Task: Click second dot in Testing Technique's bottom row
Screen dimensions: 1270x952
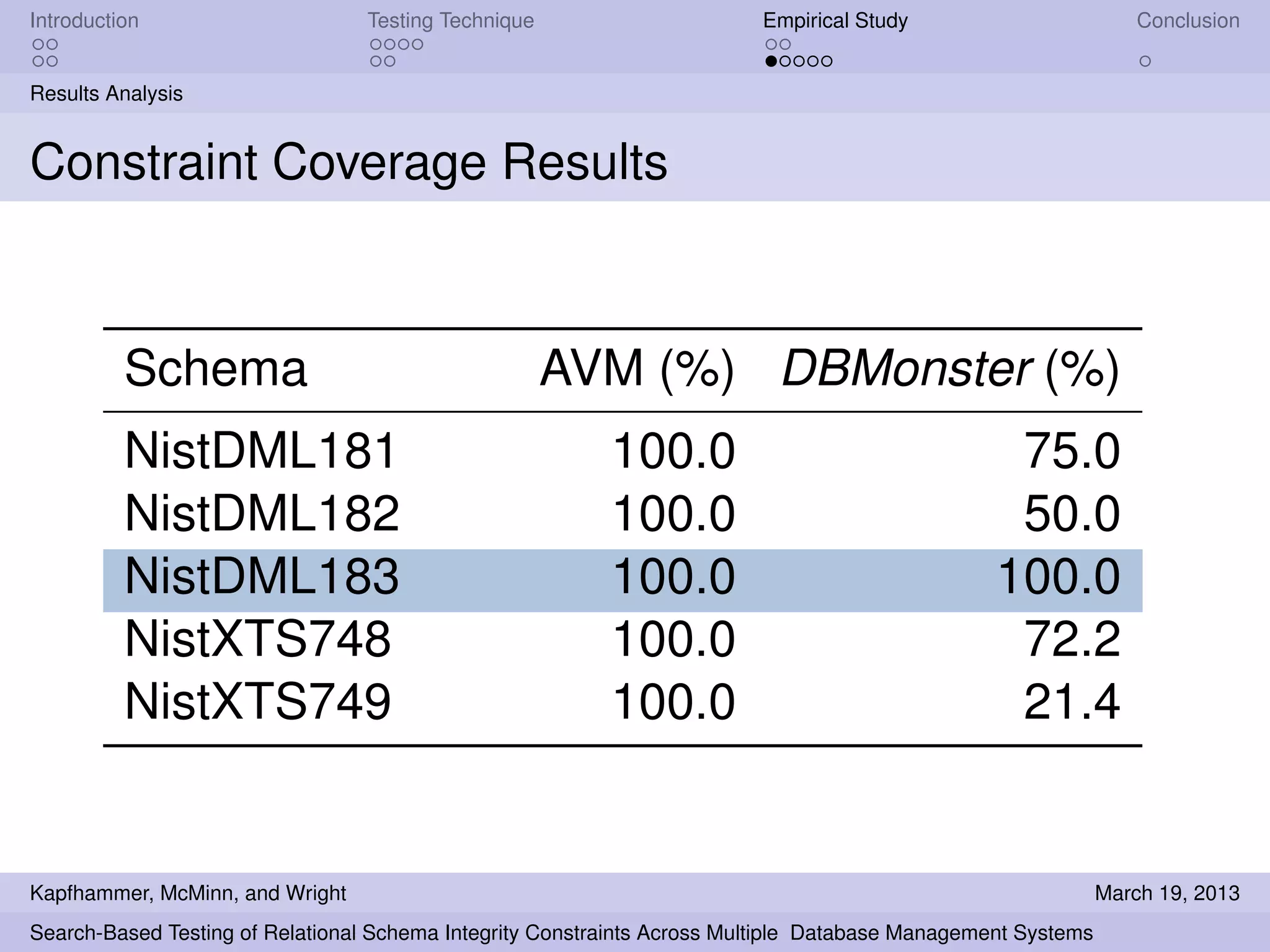Action: point(389,61)
